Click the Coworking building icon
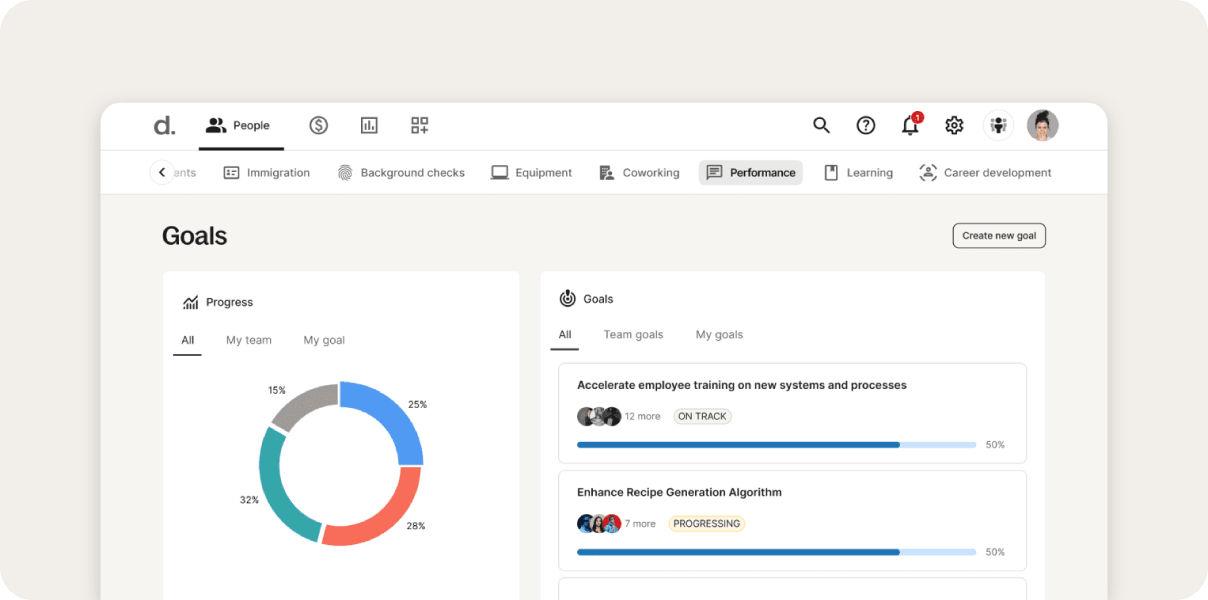Screen dimensions: 1208x600 point(606,173)
